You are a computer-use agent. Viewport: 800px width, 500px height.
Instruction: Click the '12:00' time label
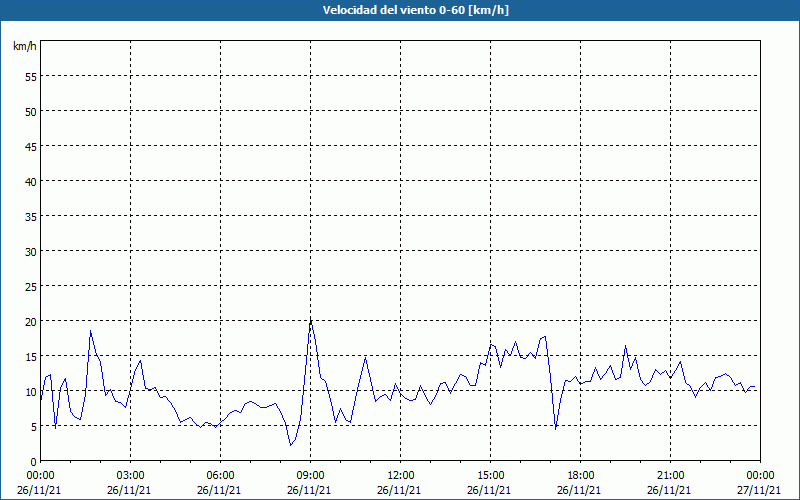(400, 476)
